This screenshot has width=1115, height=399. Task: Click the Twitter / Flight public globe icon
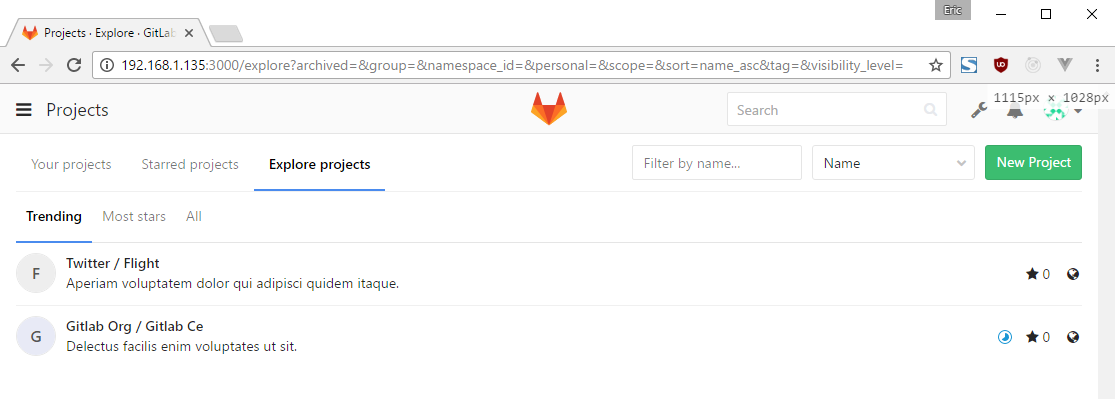pos(1074,274)
